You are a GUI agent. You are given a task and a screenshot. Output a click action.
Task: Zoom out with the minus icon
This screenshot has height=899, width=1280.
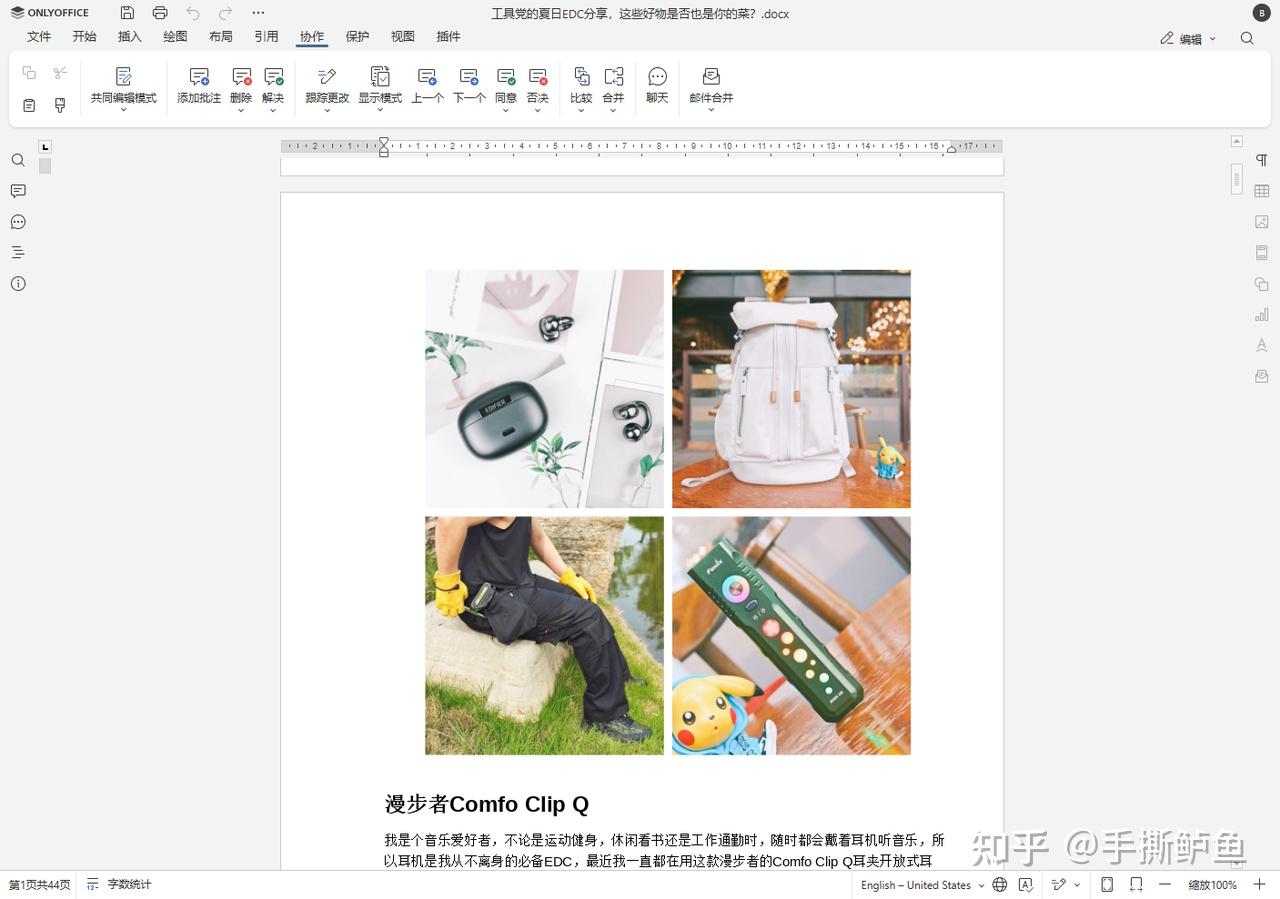pos(1165,885)
